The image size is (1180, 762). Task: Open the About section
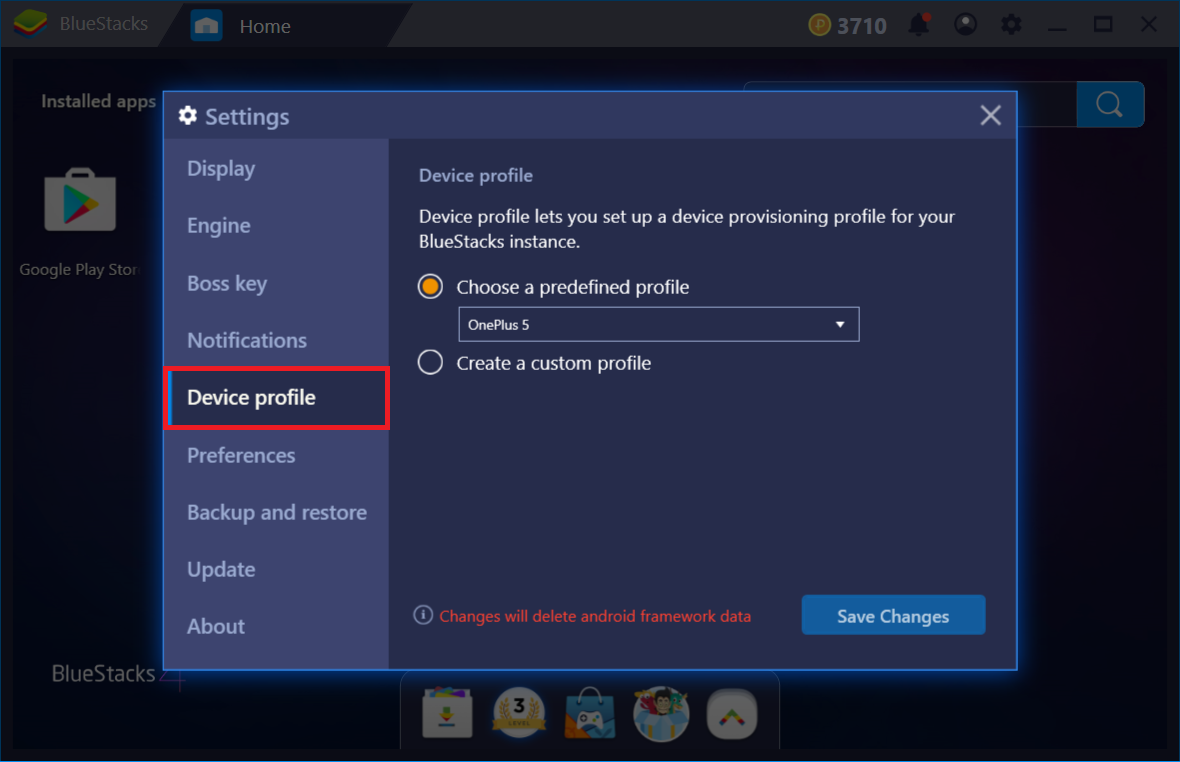(276, 627)
